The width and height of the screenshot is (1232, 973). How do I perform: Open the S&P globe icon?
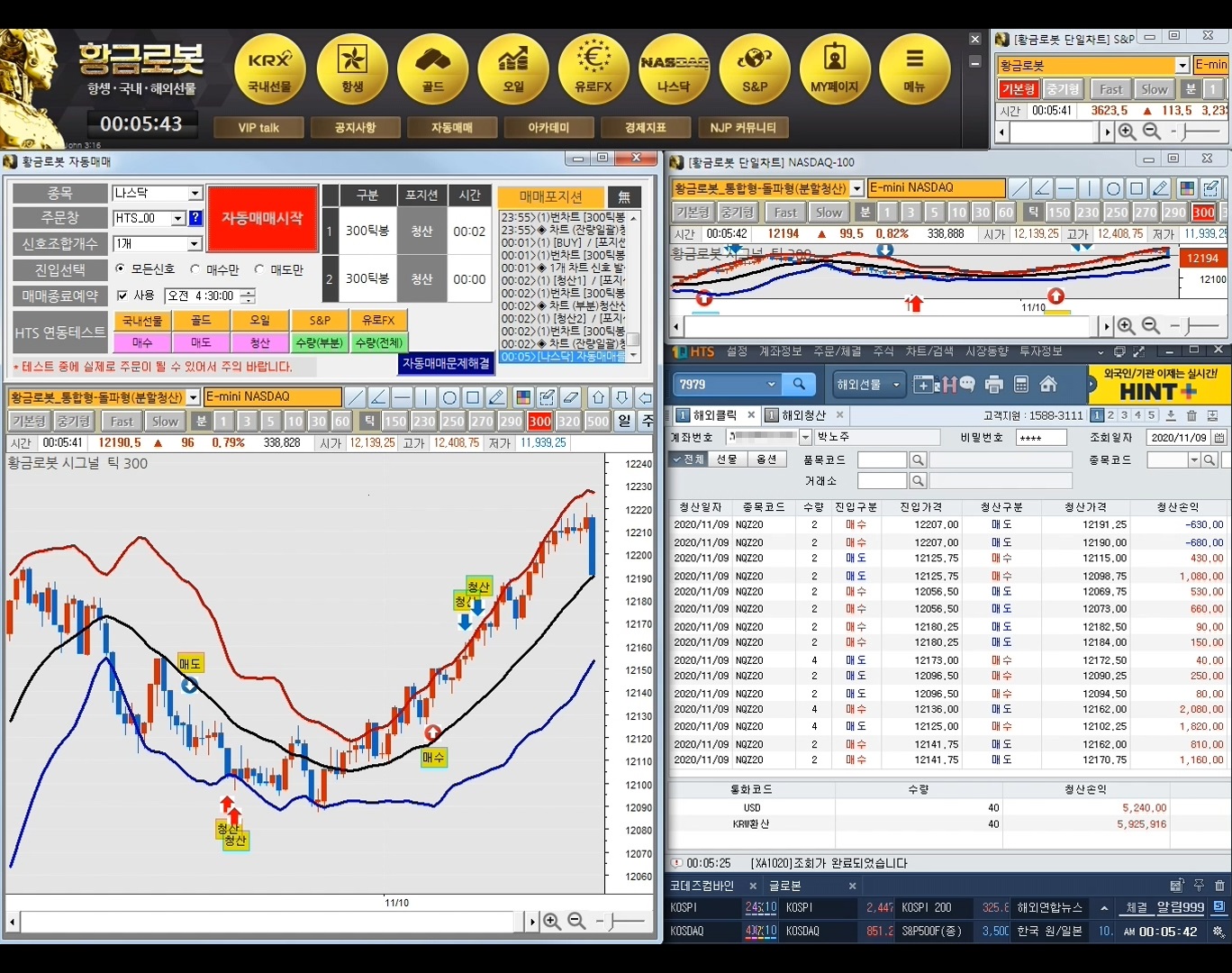(x=755, y=70)
